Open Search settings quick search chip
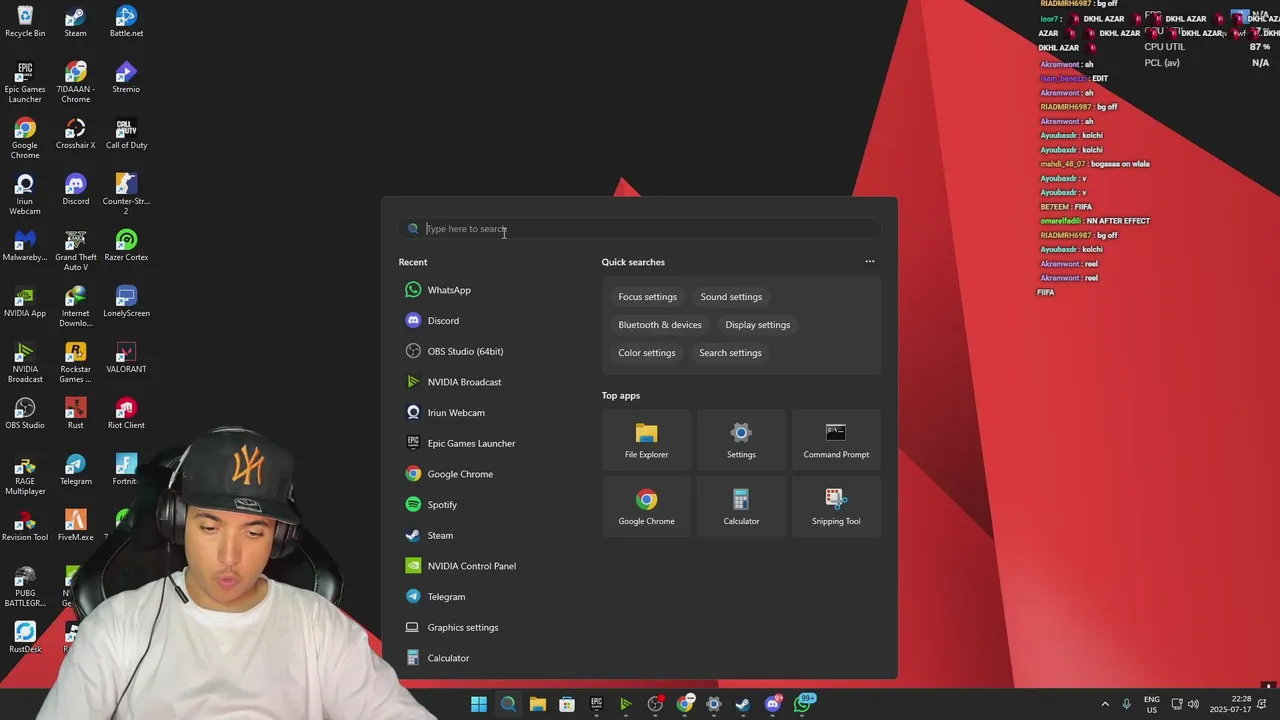Image resolution: width=1280 pixels, height=720 pixels. [730, 353]
